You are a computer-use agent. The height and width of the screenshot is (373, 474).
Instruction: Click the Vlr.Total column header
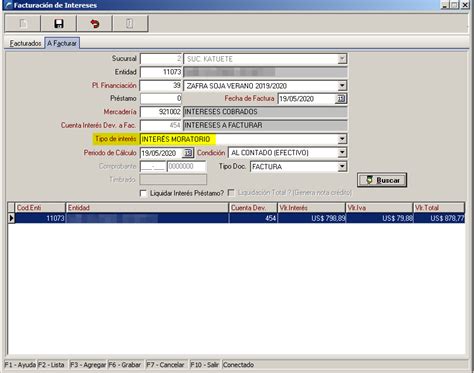pos(439,208)
